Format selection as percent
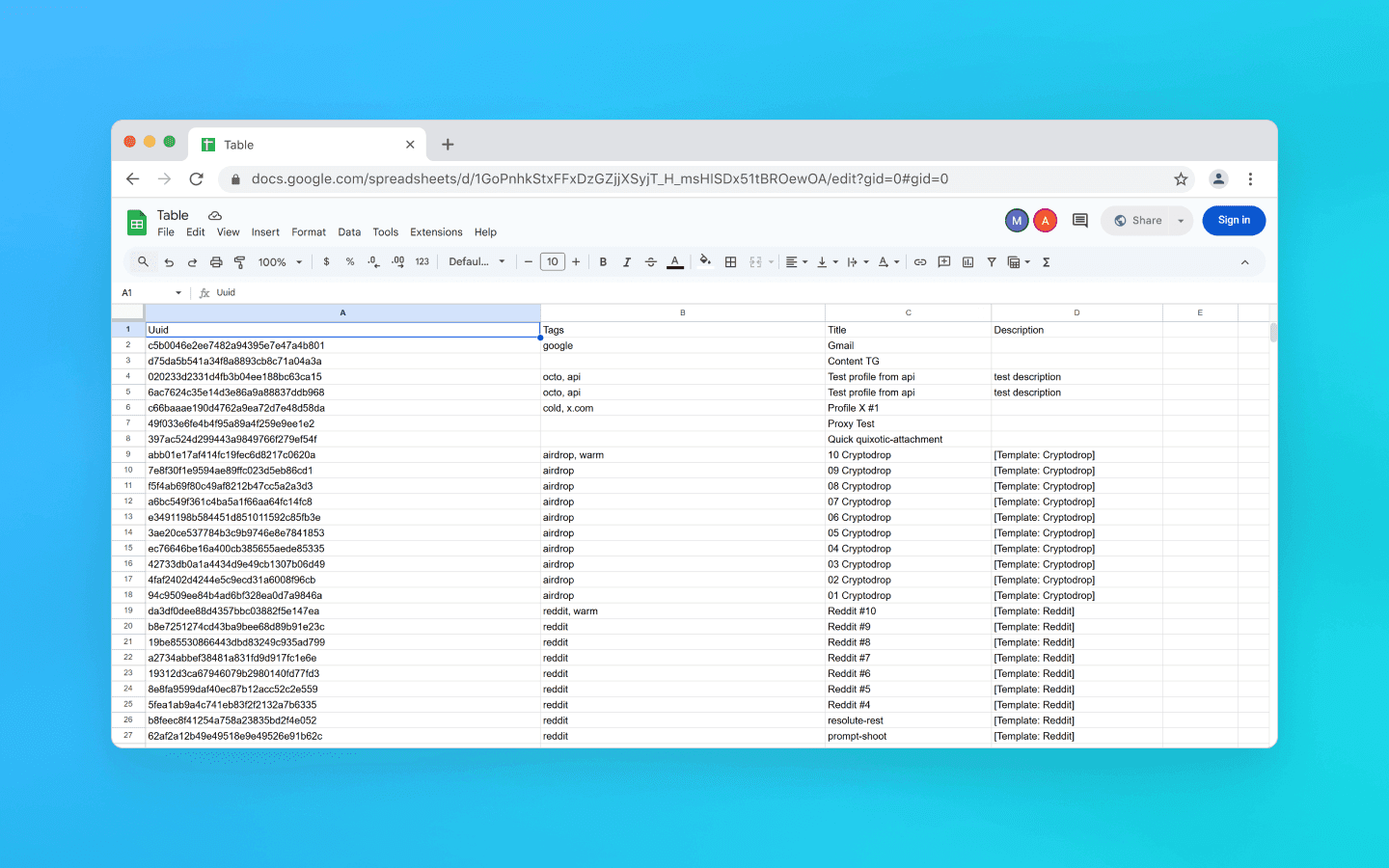 349,261
